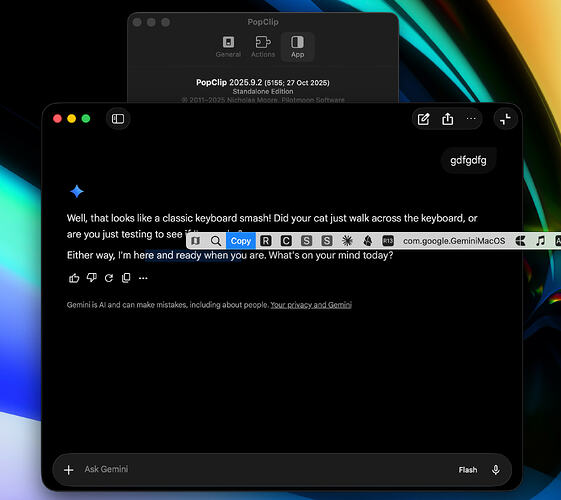Click the S icon beside the starburst icon
Image resolution: width=561 pixels, height=500 pixels.
327,241
